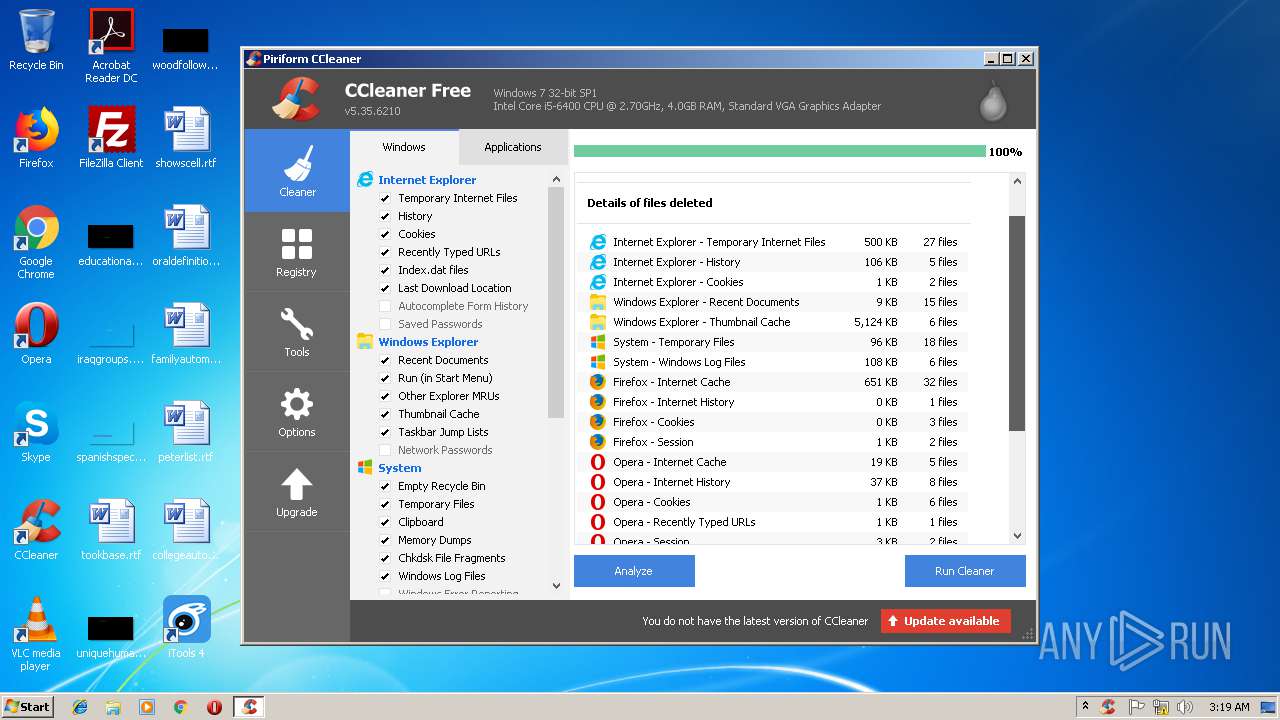Image resolution: width=1280 pixels, height=720 pixels.
Task: Click results list scrollbar thumb
Action: 1017,323
